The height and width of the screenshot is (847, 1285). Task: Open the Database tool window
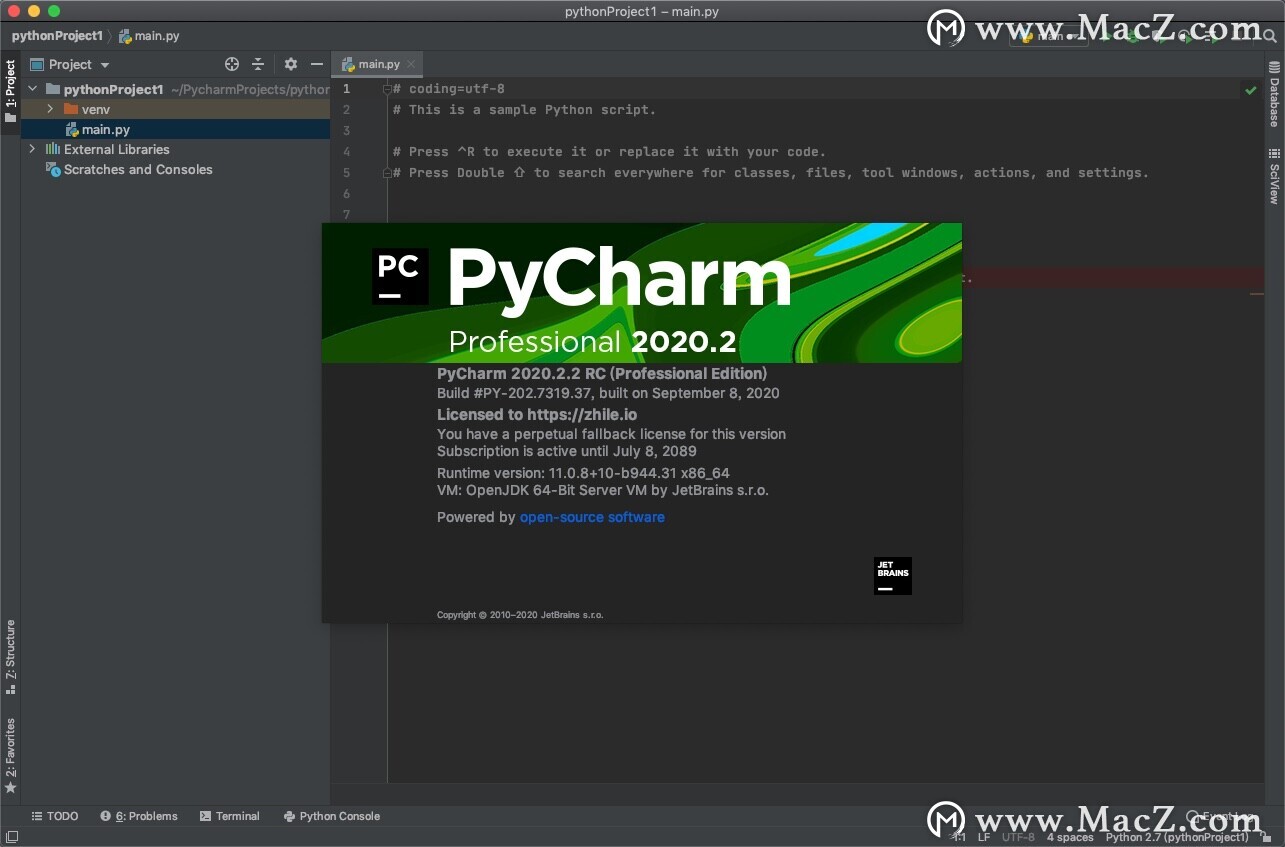pyautogui.click(x=1274, y=94)
